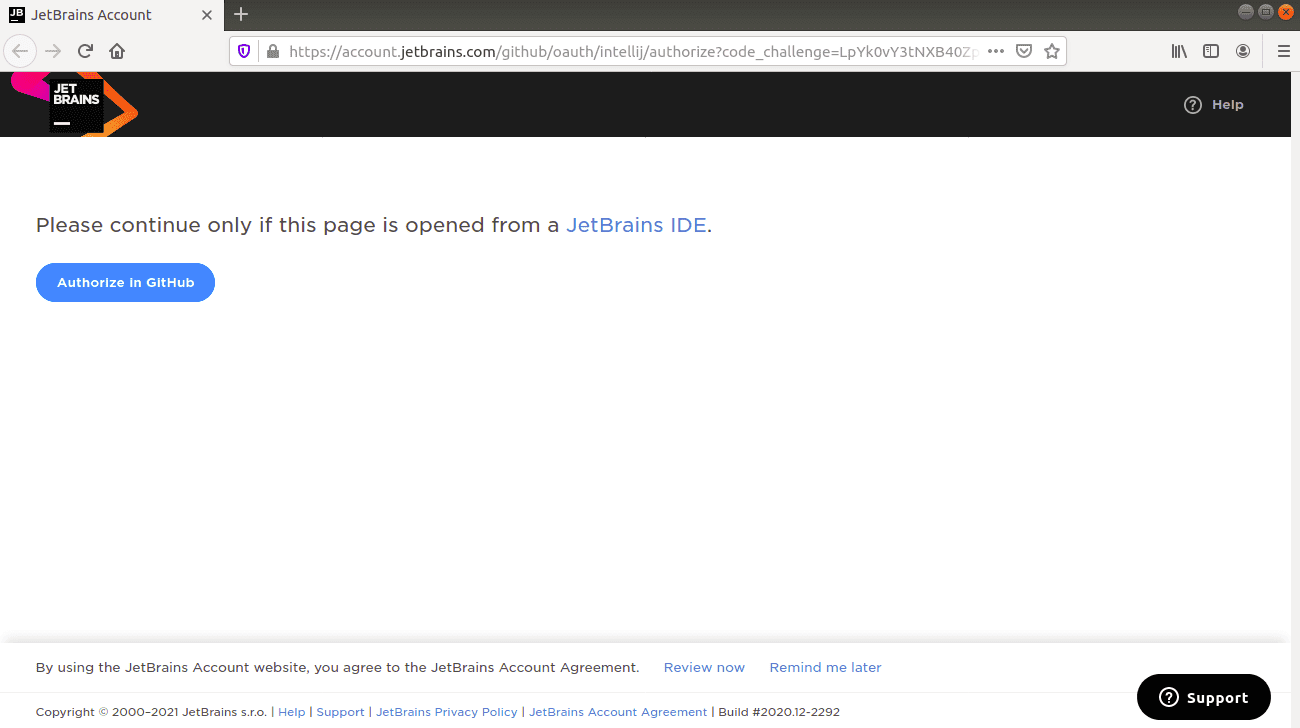This screenshot has width=1300, height=728.
Task: Open Firefox hamburger menu
Action: click(x=1284, y=51)
